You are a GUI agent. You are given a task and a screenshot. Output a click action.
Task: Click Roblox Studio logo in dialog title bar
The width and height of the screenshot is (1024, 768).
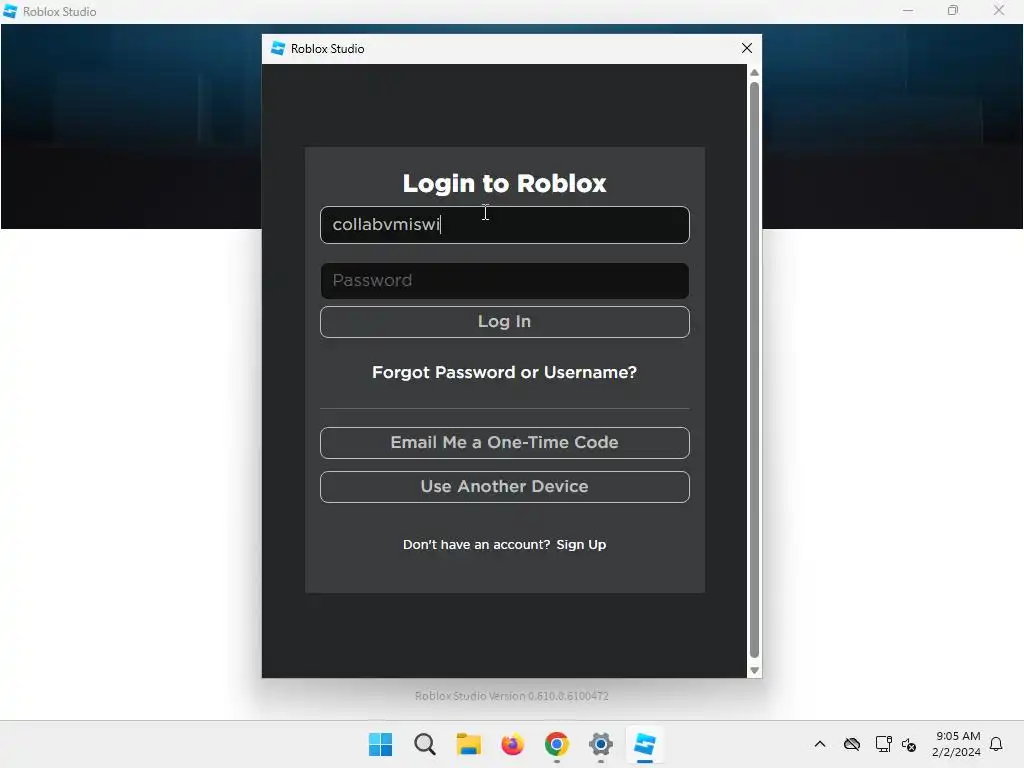(278, 48)
